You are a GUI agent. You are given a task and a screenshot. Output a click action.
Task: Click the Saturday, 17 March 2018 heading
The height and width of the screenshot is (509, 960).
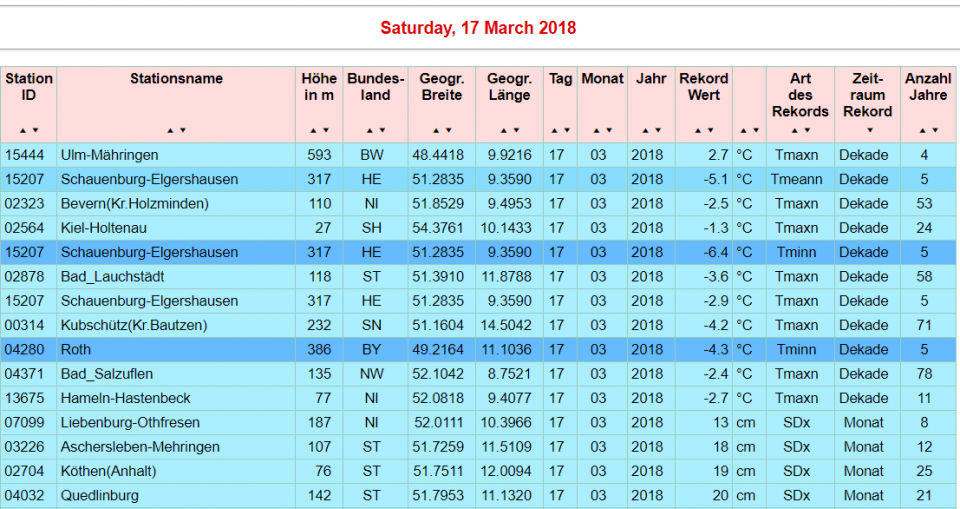(478, 28)
